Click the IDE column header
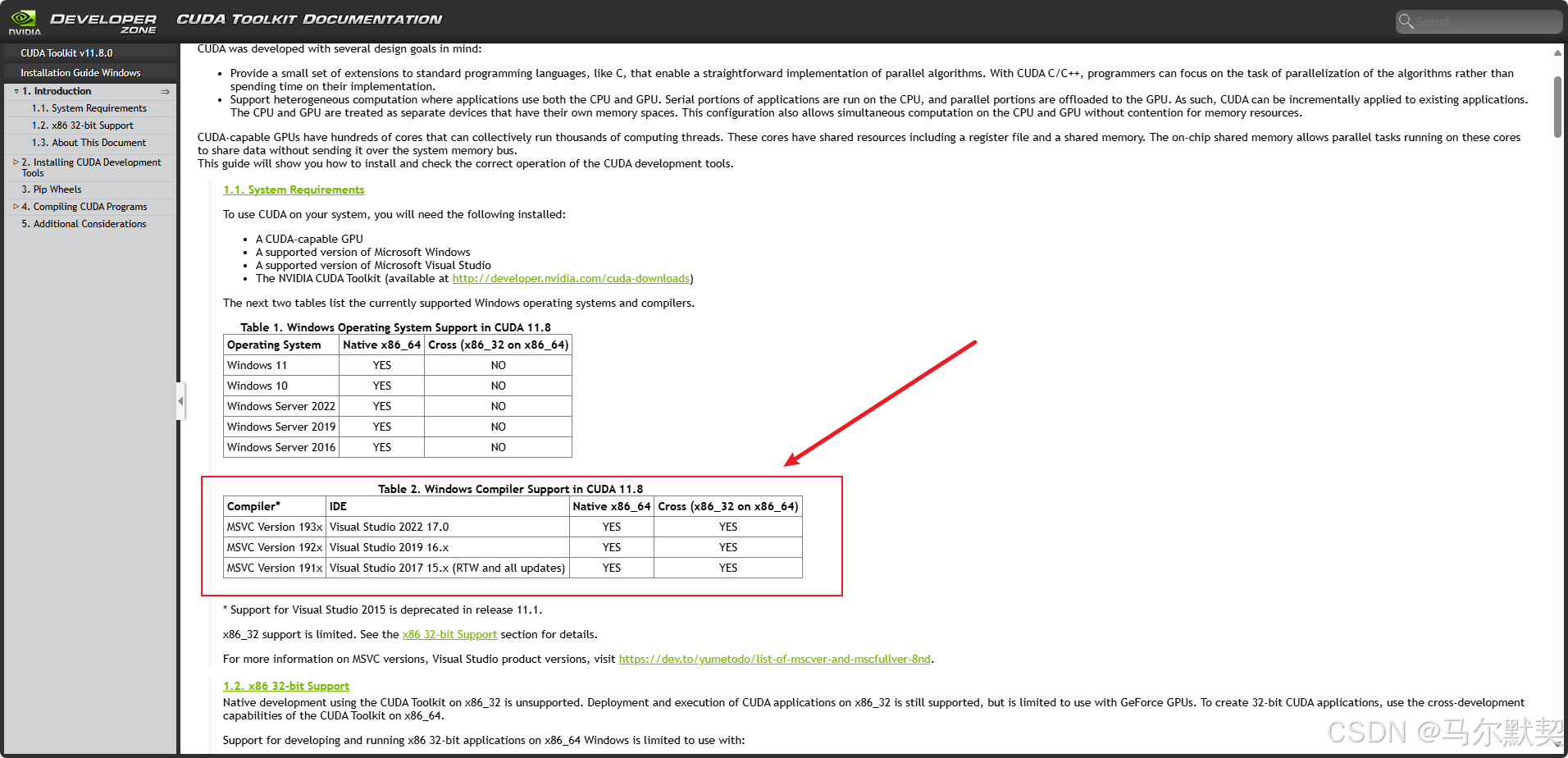 [448, 507]
